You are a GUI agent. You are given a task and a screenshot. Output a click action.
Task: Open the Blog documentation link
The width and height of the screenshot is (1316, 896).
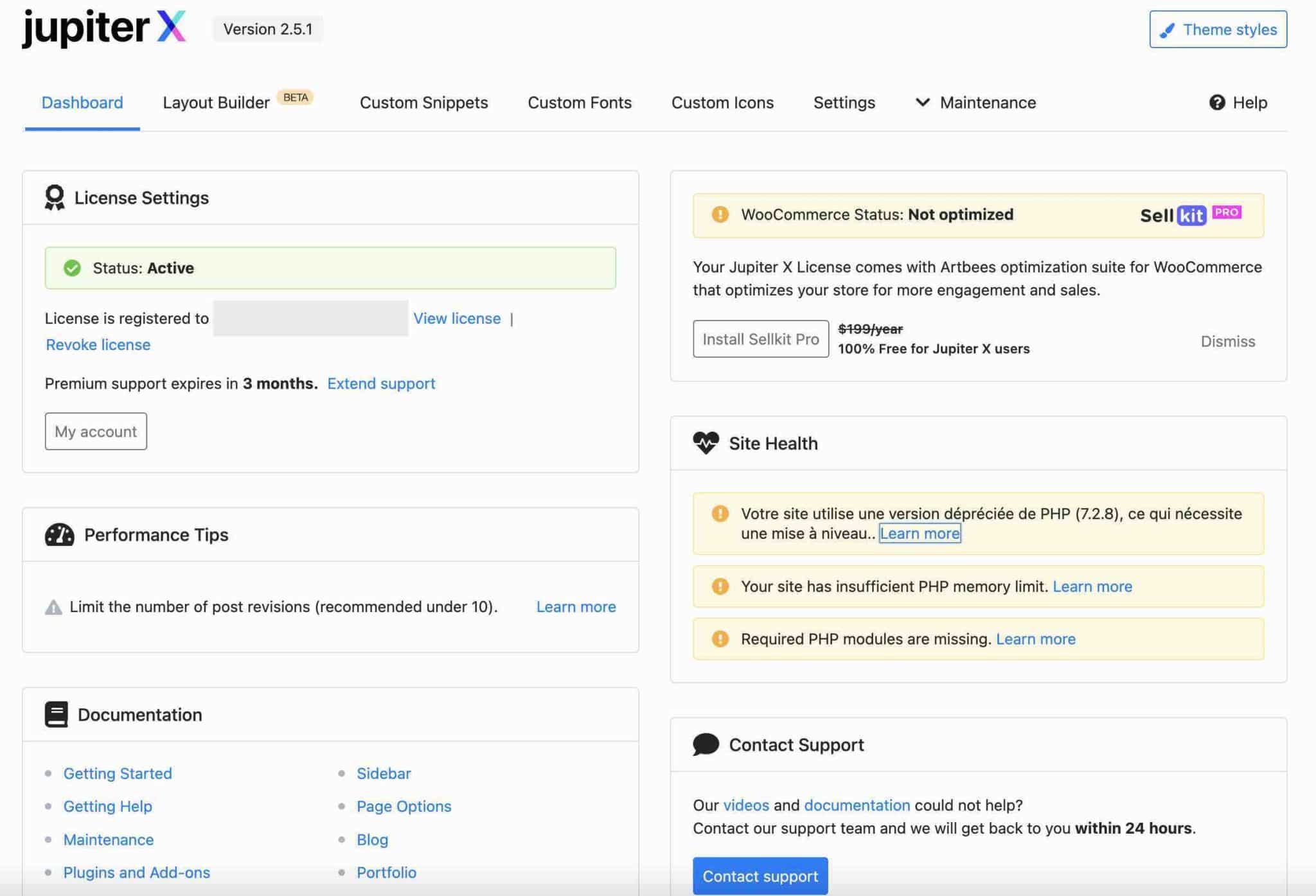tap(373, 839)
